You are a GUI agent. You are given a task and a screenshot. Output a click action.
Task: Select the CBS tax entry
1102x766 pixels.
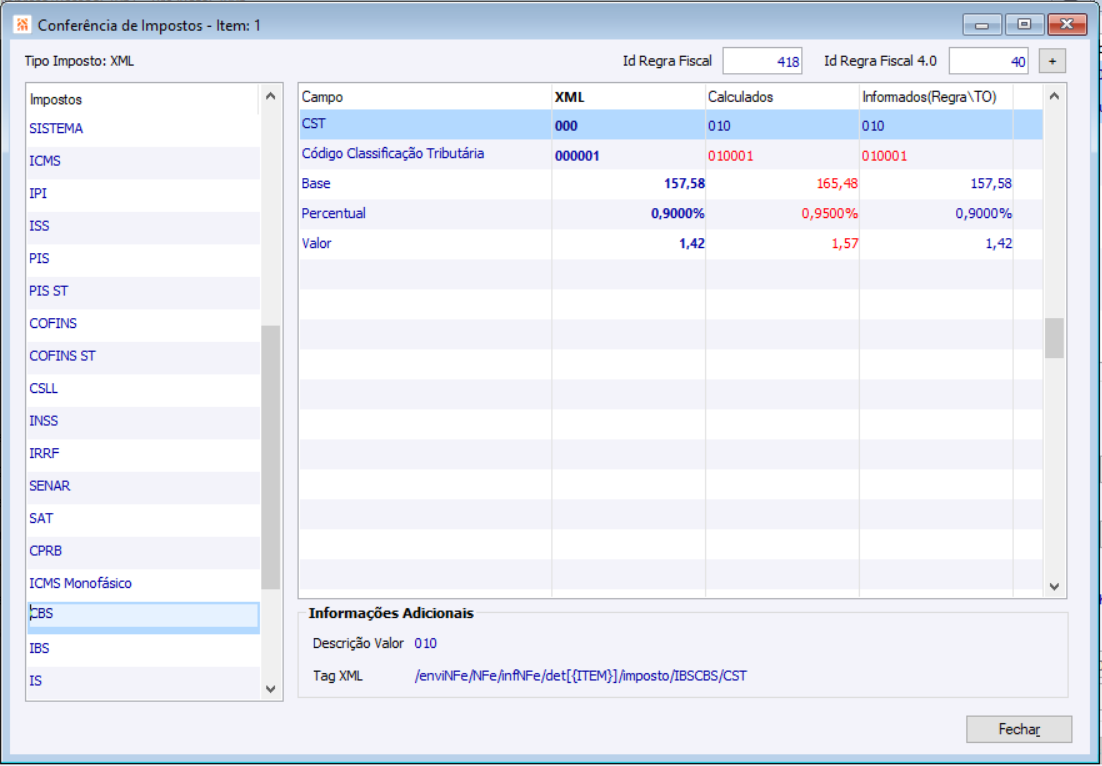tap(143, 616)
